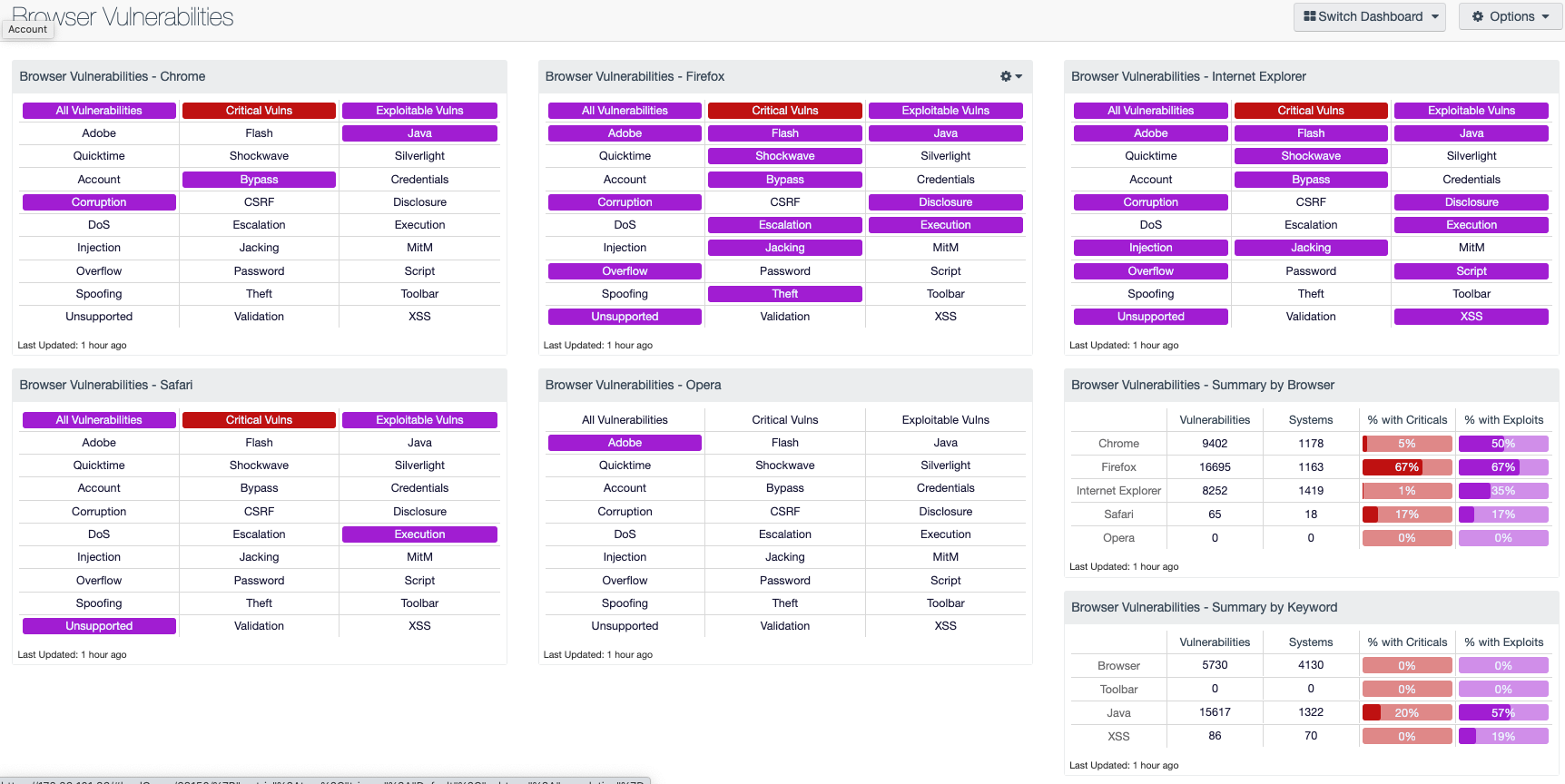
Task: Click Bypass indicator in the Chrome panel
Action: click(x=259, y=180)
